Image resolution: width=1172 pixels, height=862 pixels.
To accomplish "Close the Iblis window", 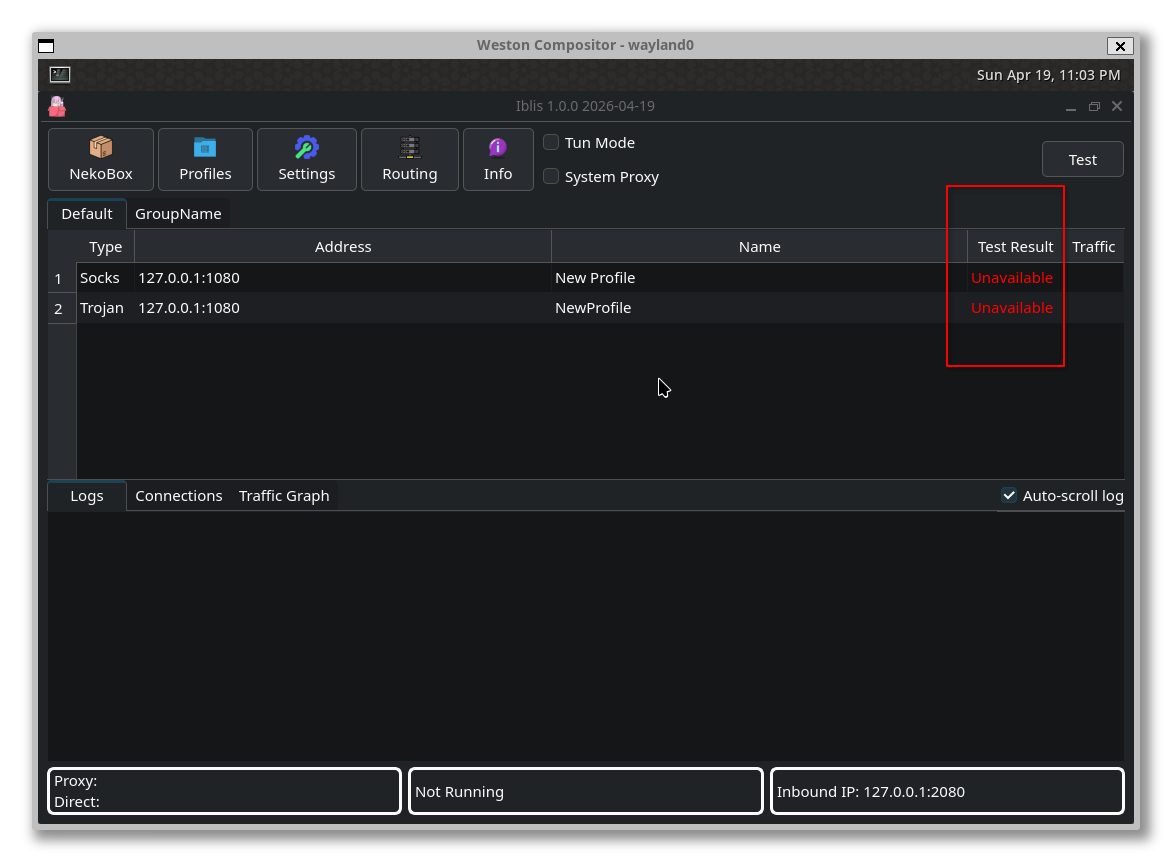I will (x=1117, y=106).
